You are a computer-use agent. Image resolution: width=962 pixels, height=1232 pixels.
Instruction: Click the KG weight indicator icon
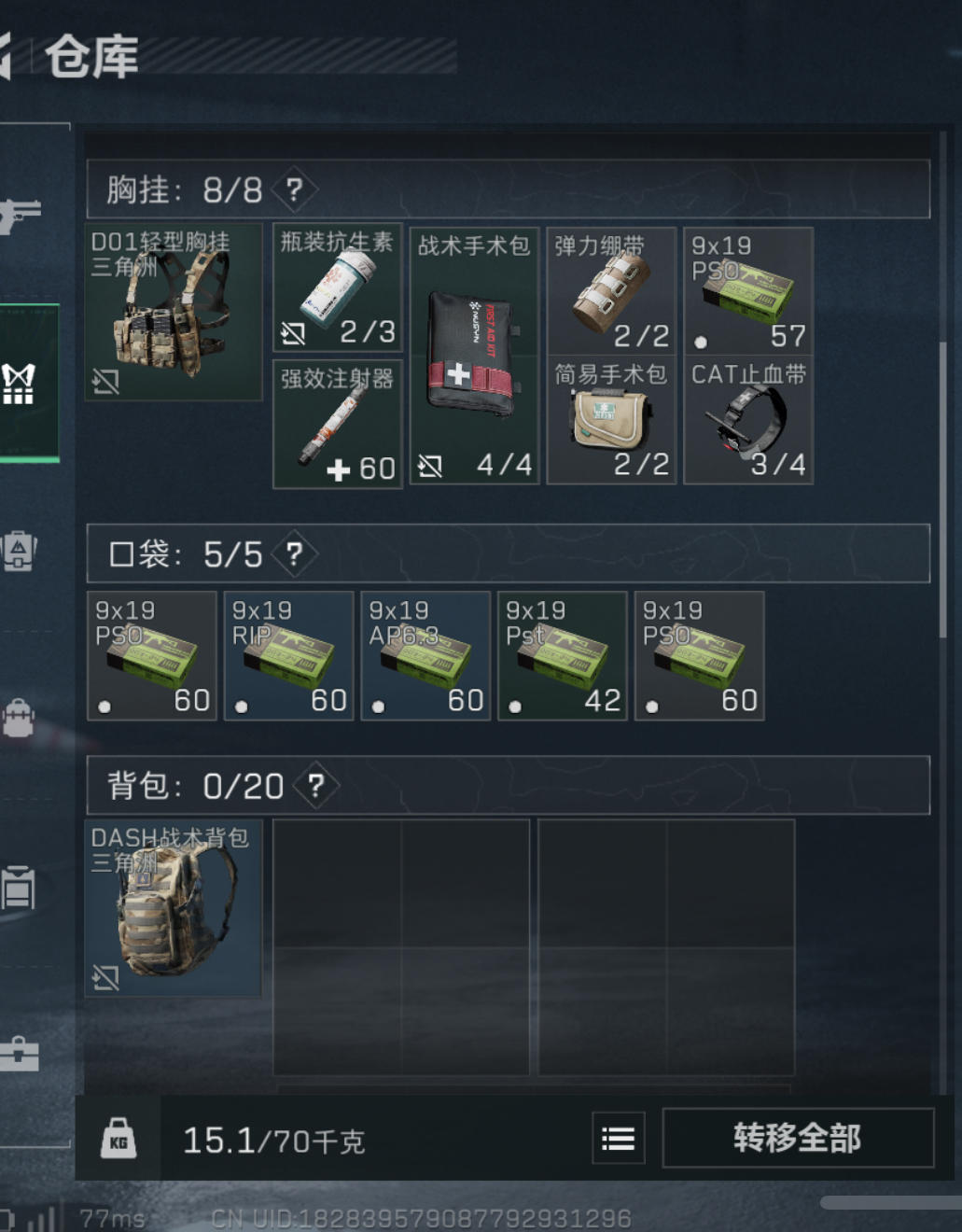119,1139
